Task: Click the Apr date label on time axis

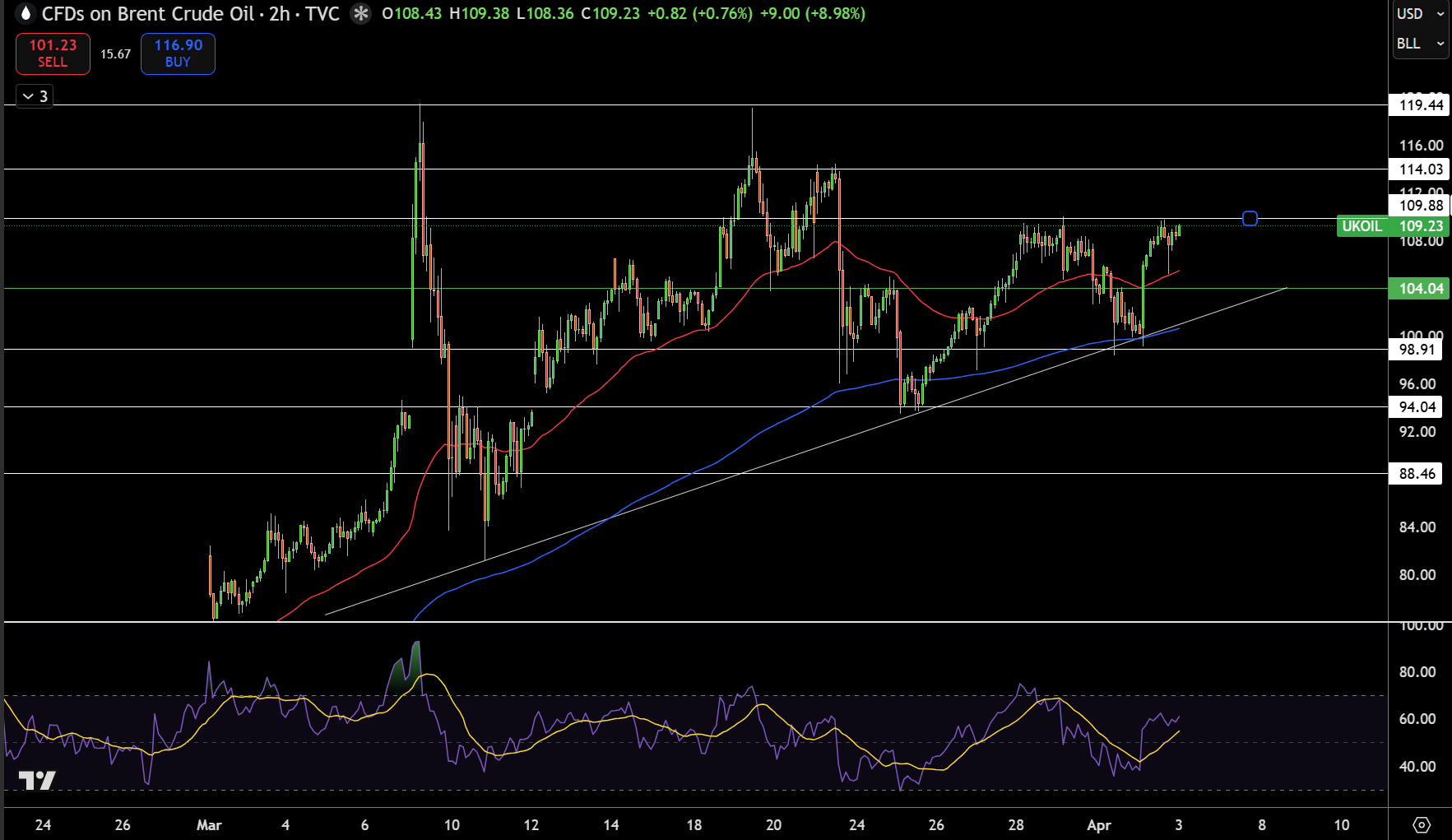Action: [1099, 824]
